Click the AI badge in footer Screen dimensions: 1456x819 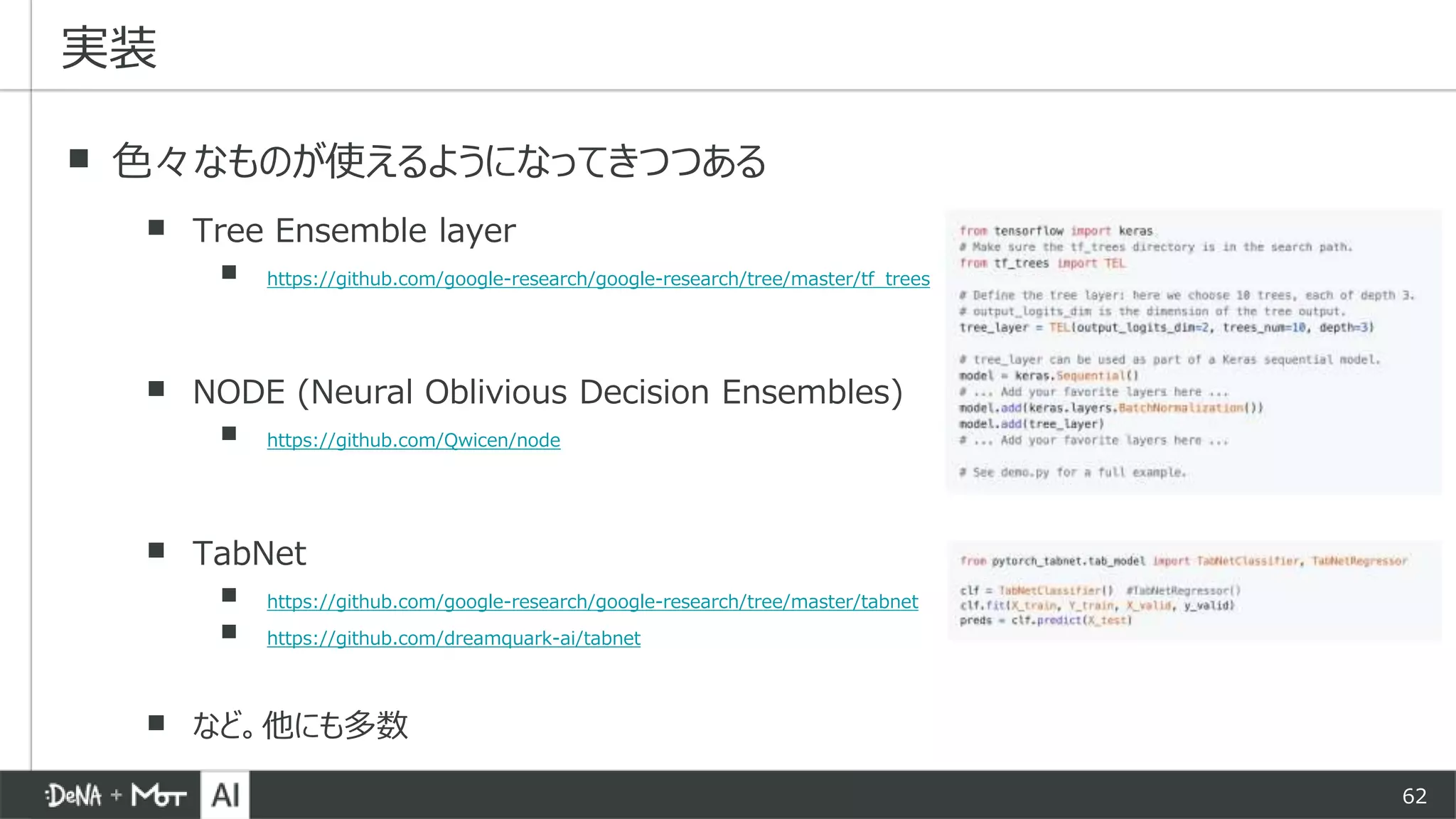coord(225,795)
